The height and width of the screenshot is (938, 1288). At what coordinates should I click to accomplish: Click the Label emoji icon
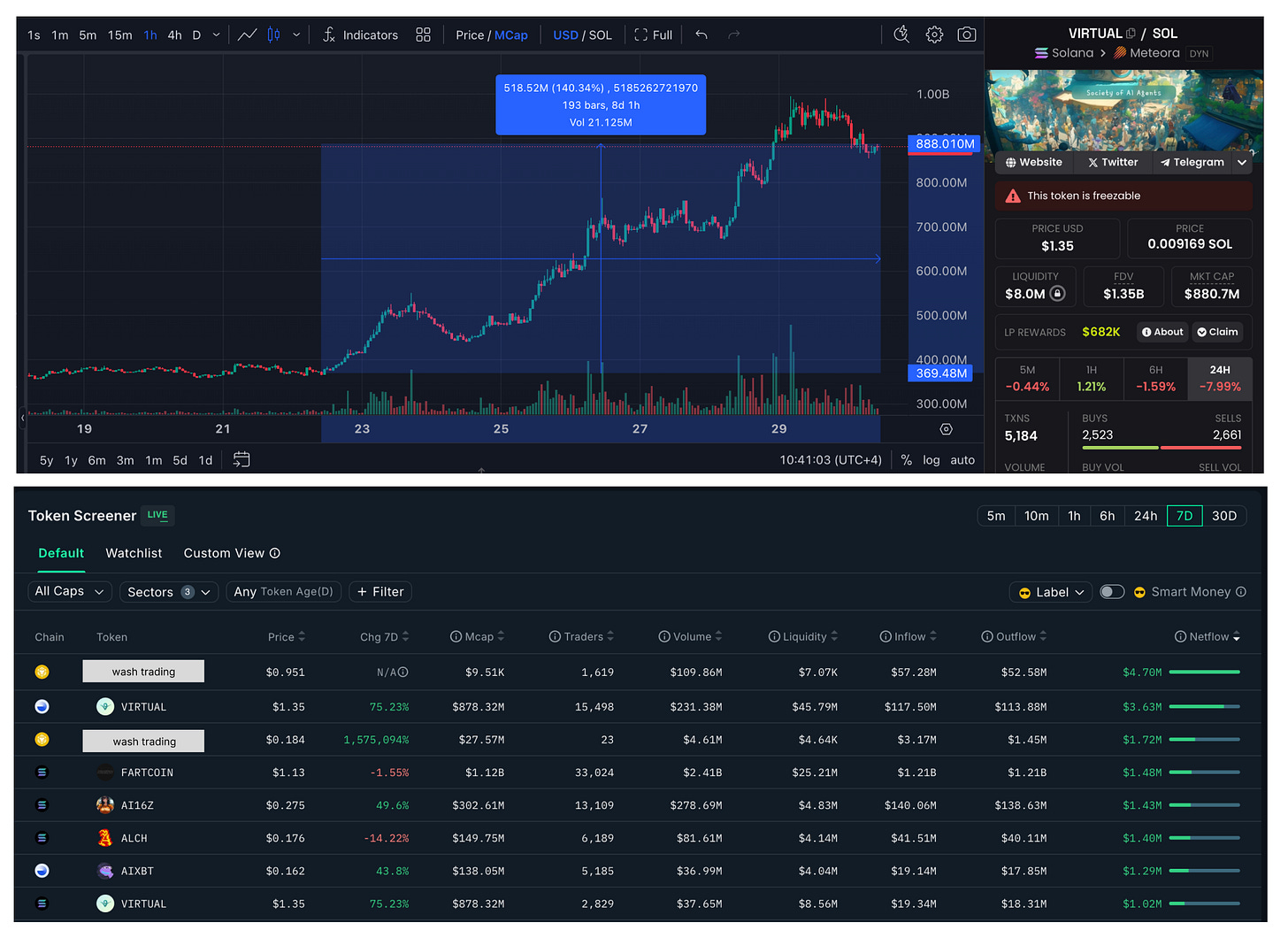point(1025,592)
